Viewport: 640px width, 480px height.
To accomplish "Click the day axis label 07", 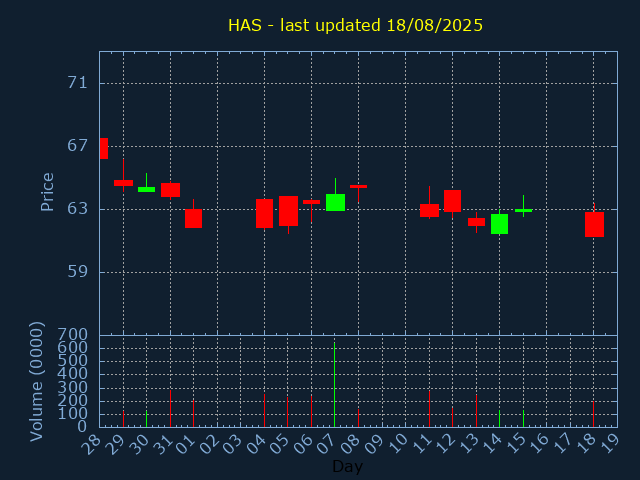I will point(326,444).
